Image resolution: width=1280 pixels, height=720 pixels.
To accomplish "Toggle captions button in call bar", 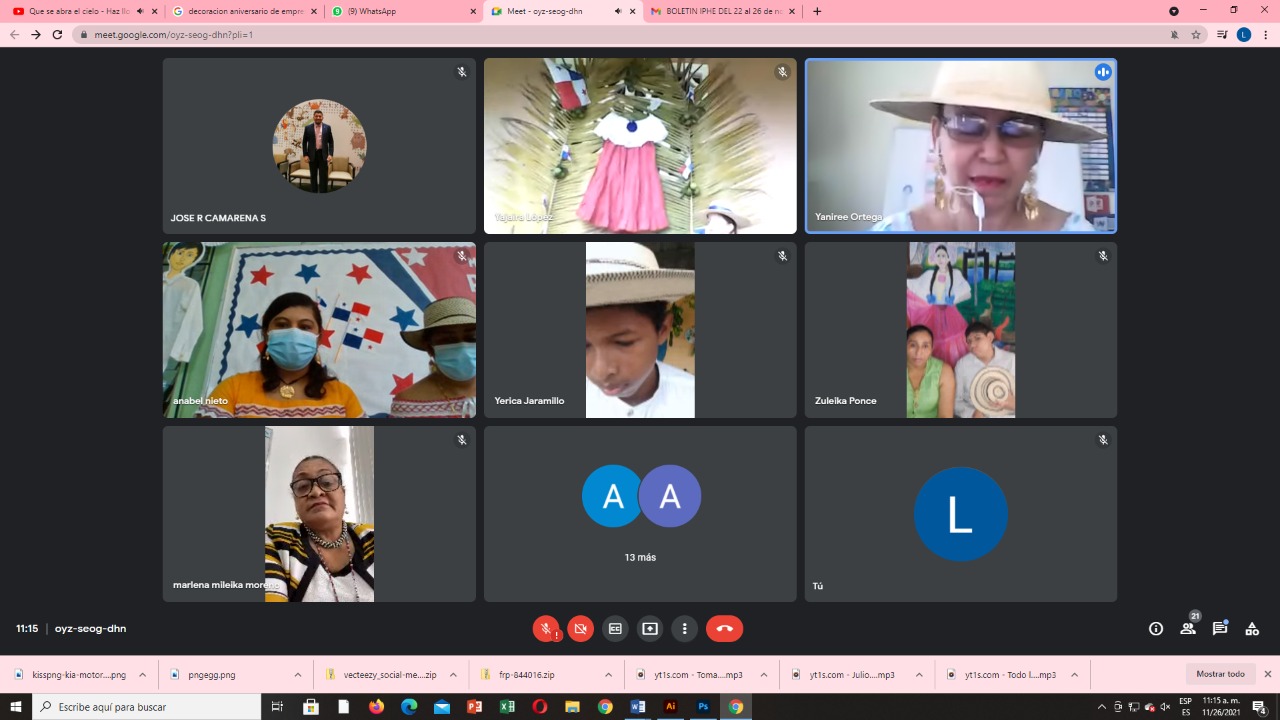I will [x=615, y=629].
